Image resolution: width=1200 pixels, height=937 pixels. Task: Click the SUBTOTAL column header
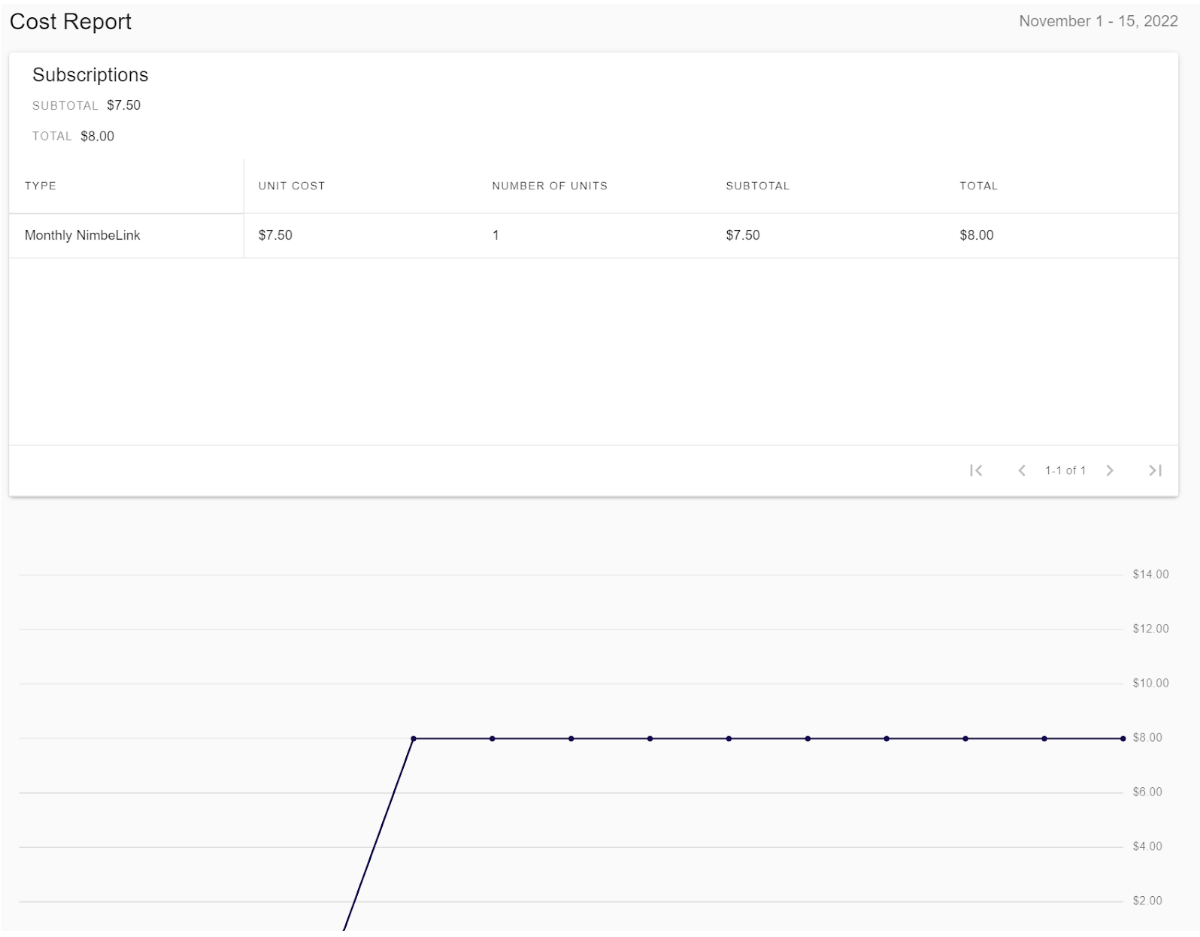[x=757, y=186]
